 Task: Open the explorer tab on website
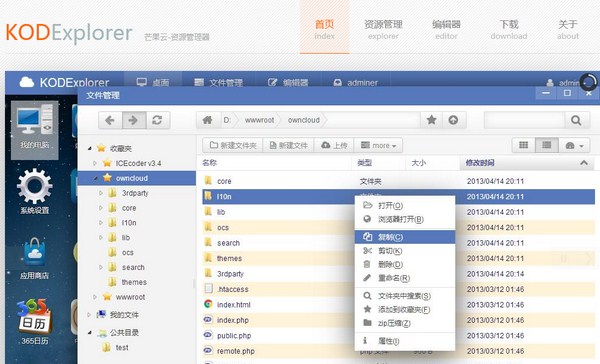pyautogui.click(x=383, y=30)
